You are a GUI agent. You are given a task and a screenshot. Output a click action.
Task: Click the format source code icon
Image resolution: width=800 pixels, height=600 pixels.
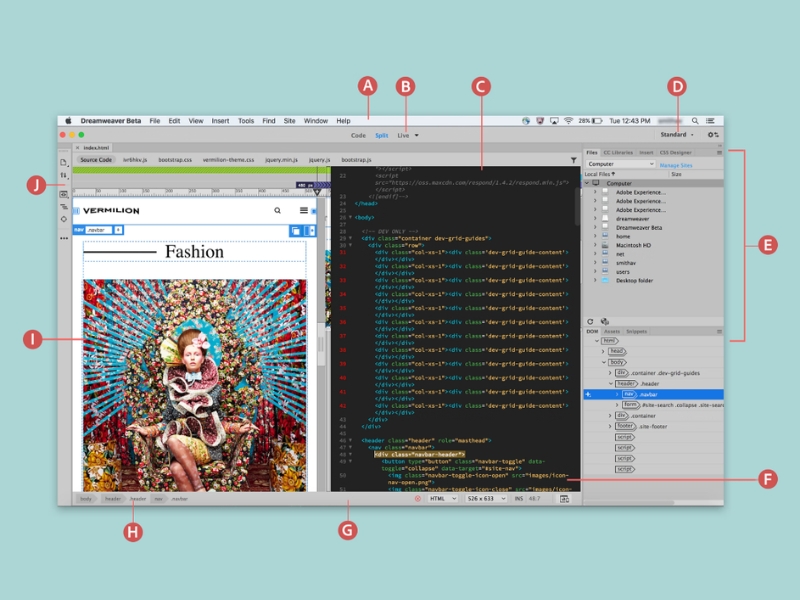tap(63, 207)
